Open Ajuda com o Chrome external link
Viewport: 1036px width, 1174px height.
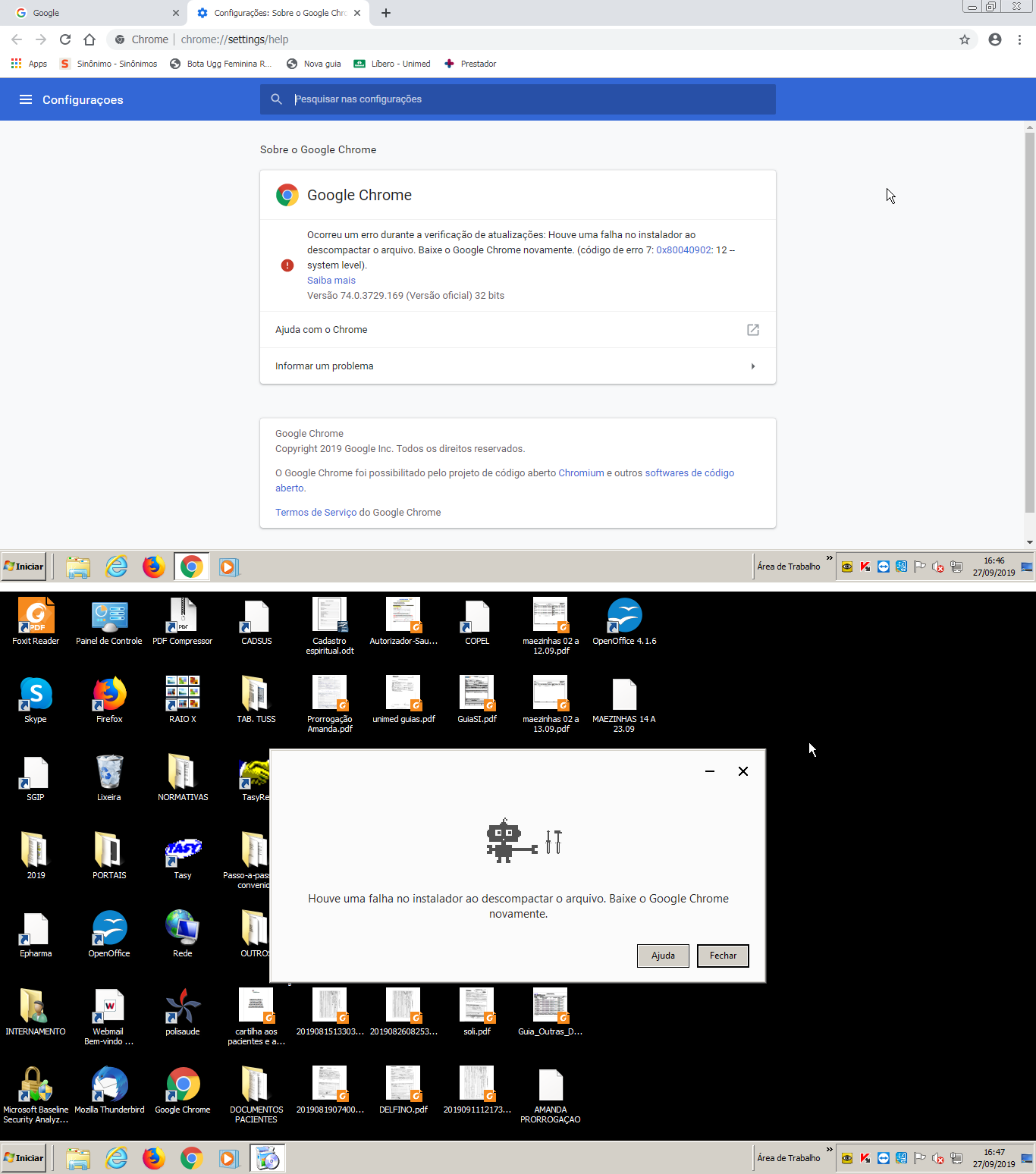coord(518,330)
